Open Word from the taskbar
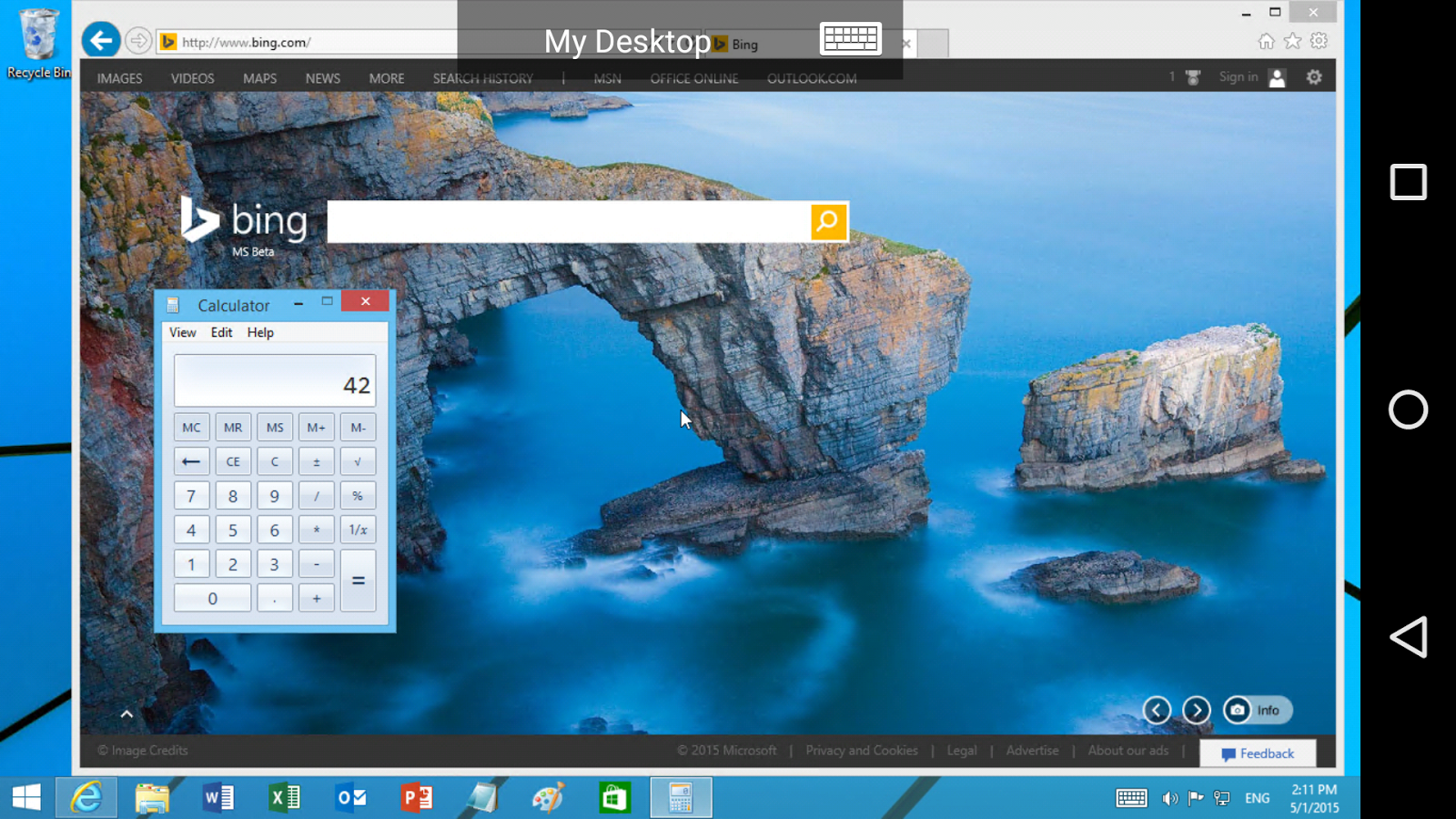1456x819 pixels. [218, 798]
